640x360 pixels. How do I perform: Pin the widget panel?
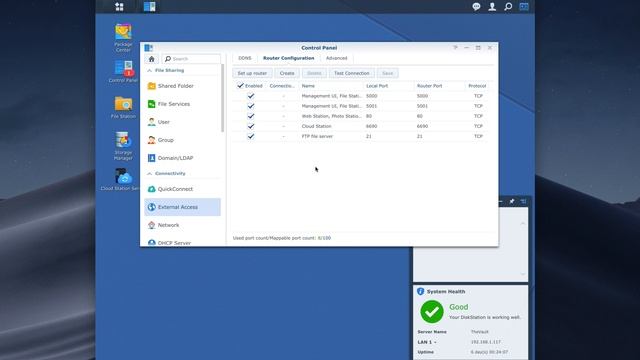[512, 201]
